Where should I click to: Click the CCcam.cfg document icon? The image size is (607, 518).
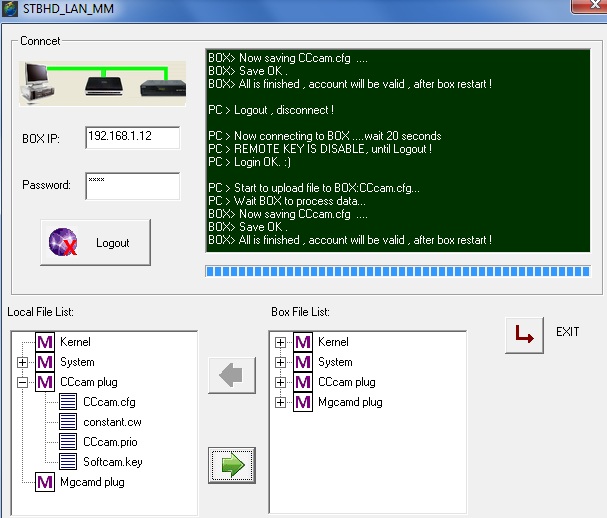point(68,401)
